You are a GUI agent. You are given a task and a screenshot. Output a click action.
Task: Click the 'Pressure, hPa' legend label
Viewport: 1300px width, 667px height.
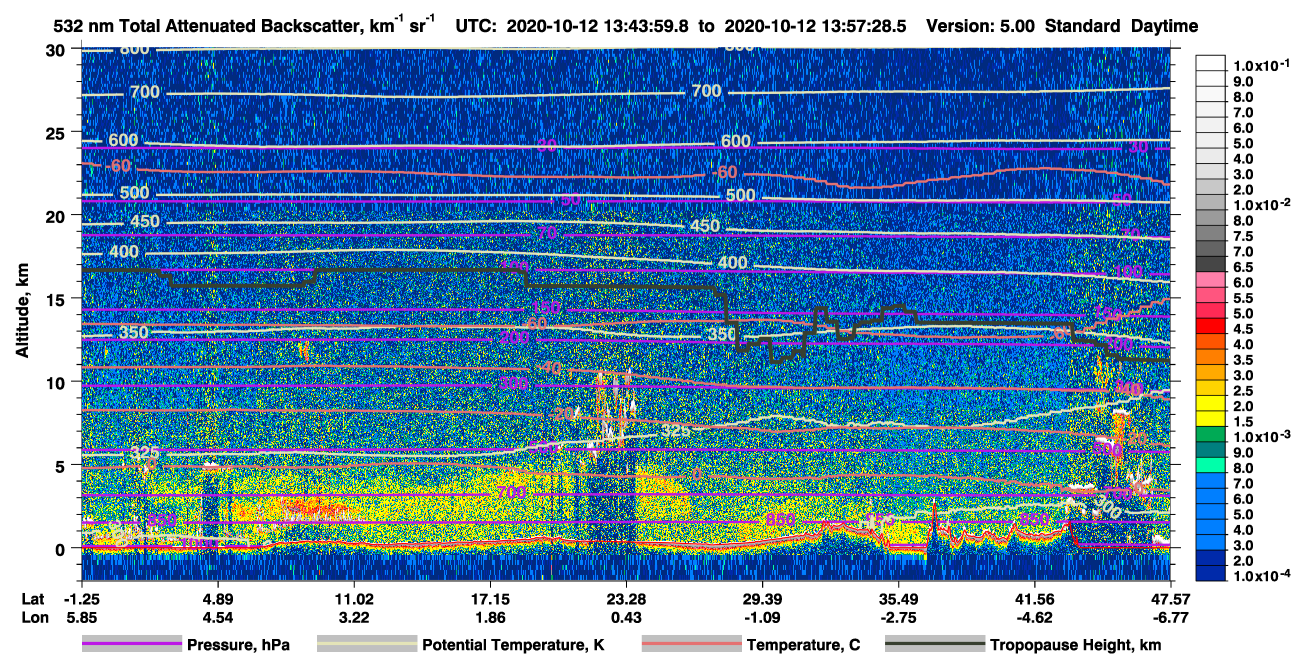pos(238,645)
